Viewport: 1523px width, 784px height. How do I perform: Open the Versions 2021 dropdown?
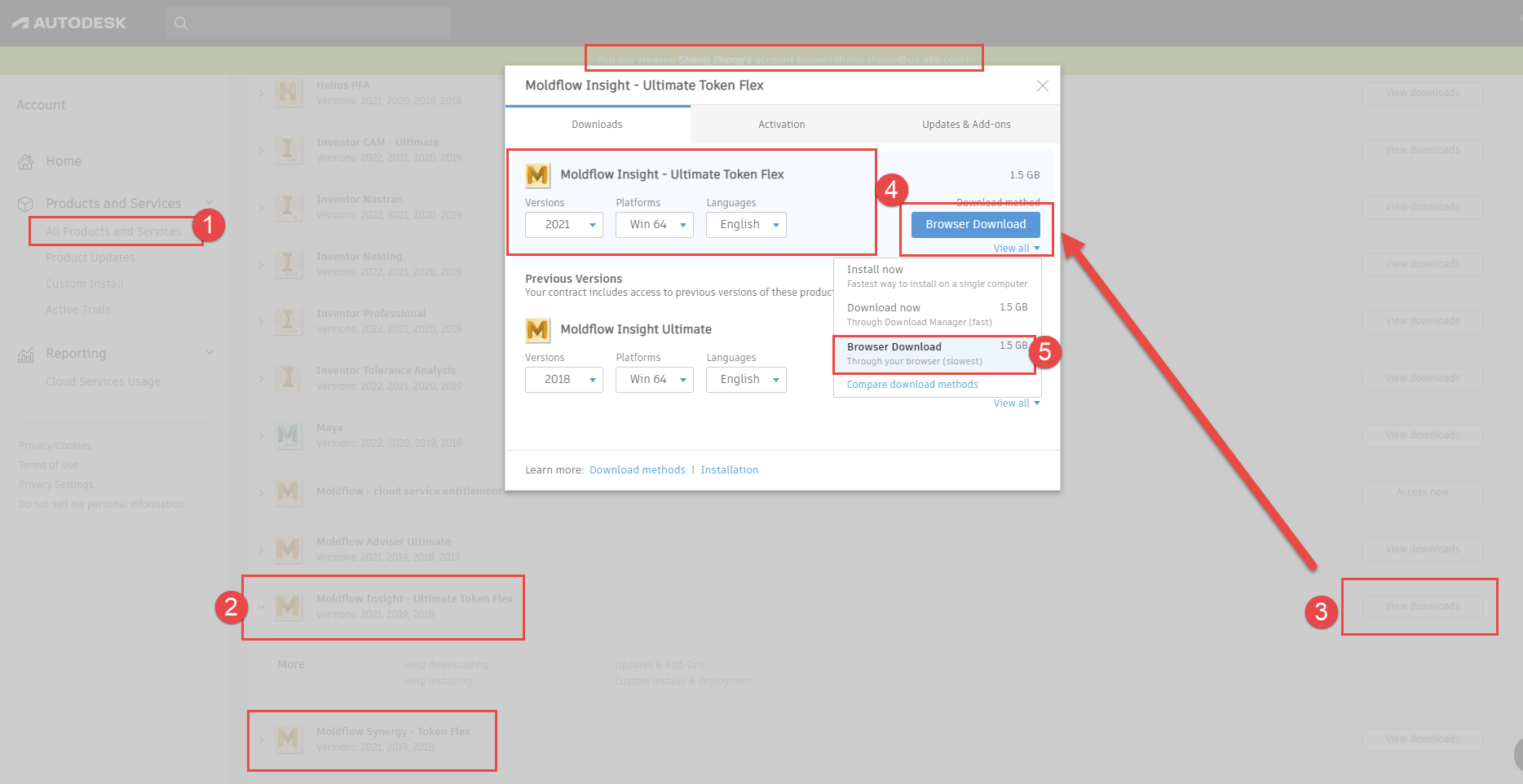pyautogui.click(x=563, y=224)
